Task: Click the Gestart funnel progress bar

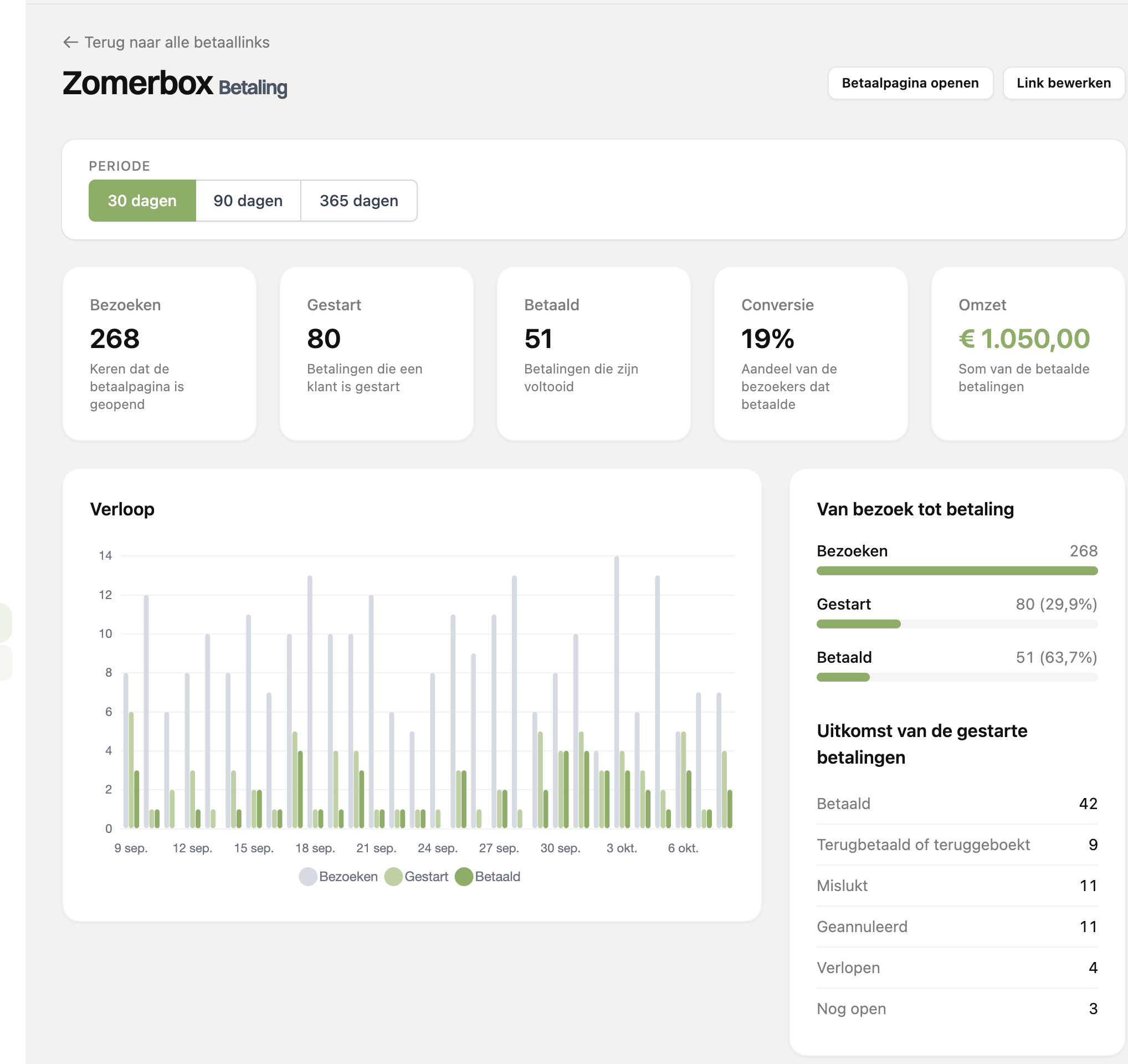Action: [x=957, y=624]
